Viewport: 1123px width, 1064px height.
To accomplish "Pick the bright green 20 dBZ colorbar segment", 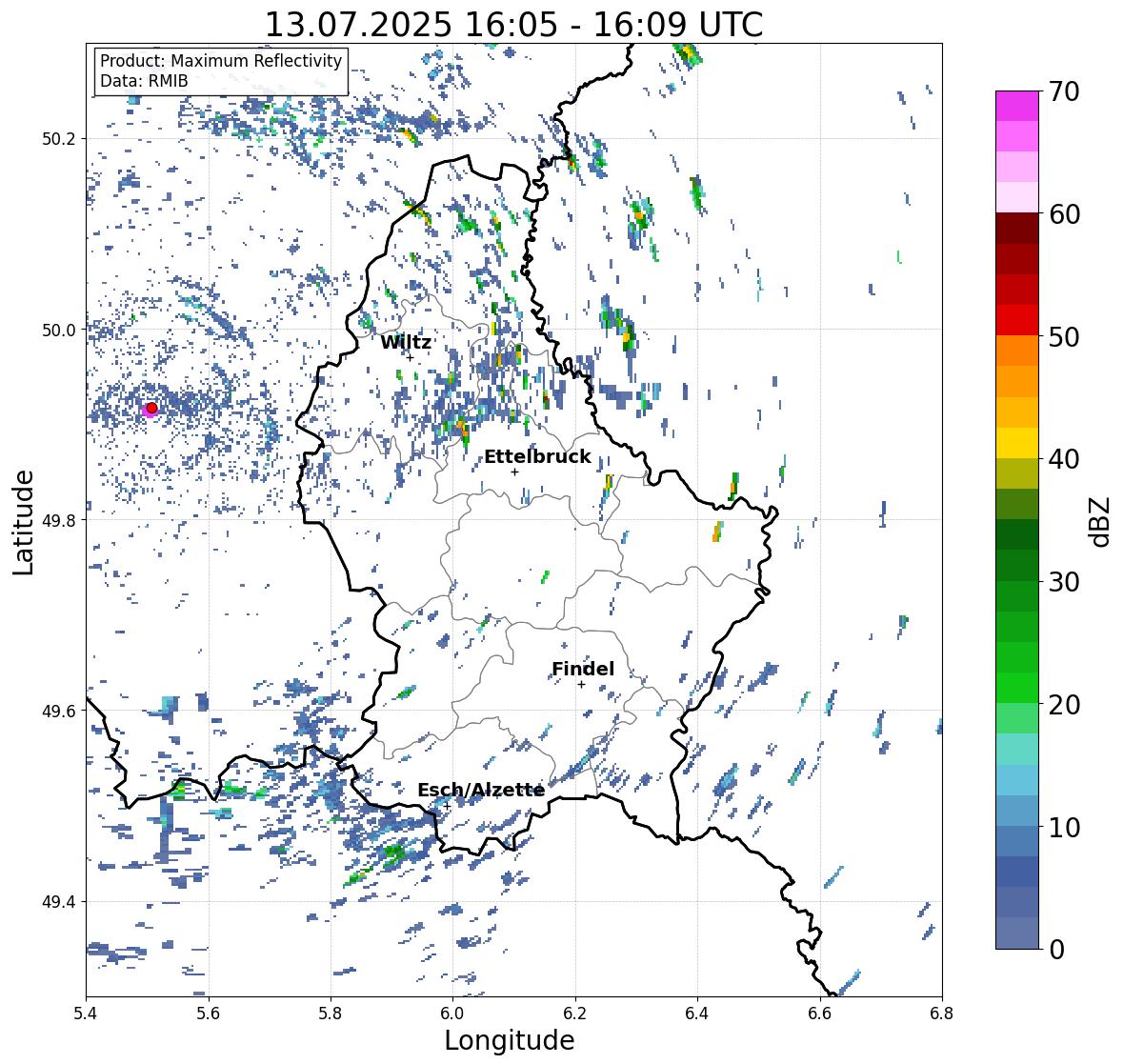I will 1017,688.
